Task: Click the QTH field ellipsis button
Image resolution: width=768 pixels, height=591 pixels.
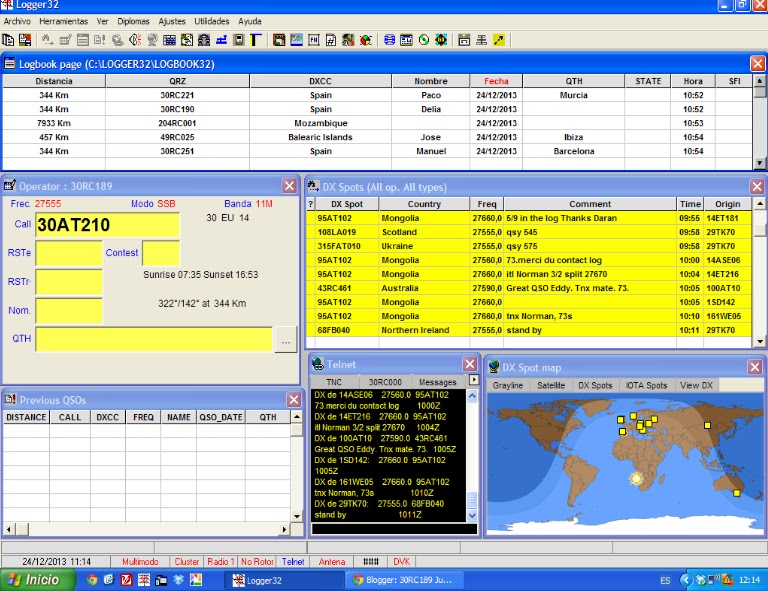Action: (x=286, y=339)
